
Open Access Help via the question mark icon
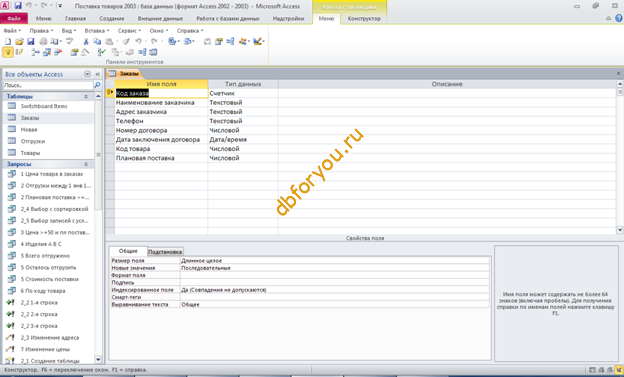(x=619, y=18)
